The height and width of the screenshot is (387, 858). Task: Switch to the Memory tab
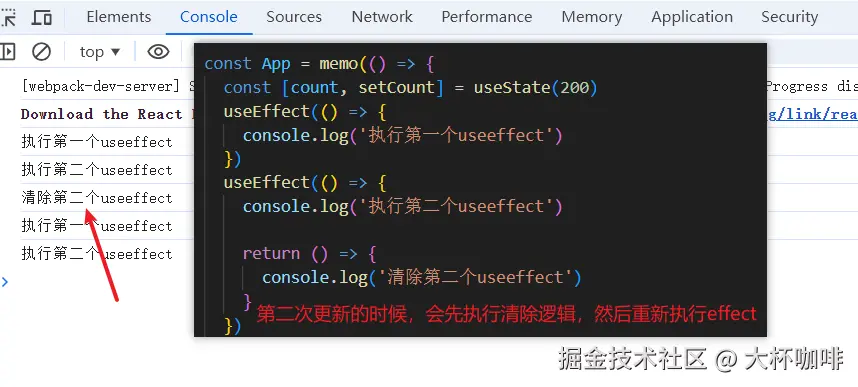(x=592, y=17)
